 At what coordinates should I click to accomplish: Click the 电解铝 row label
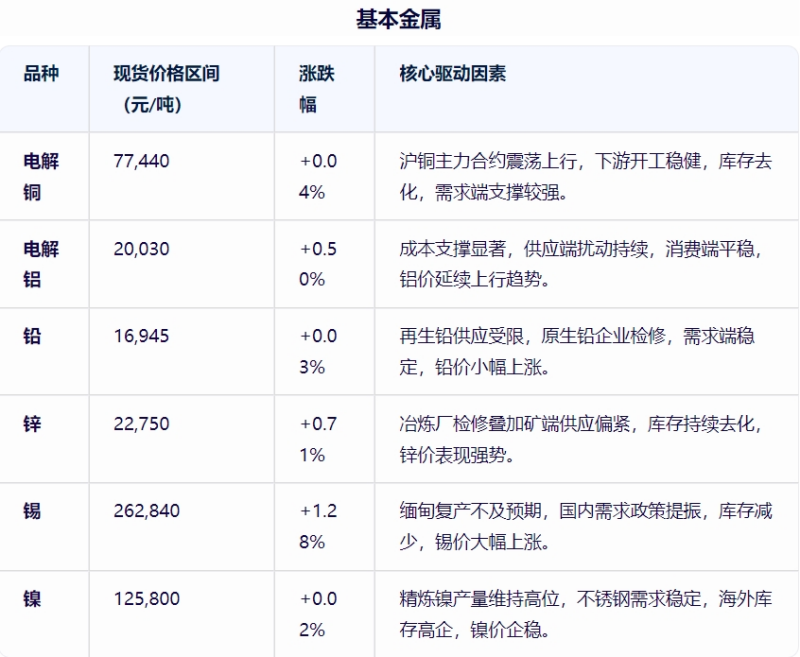[41, 264]
